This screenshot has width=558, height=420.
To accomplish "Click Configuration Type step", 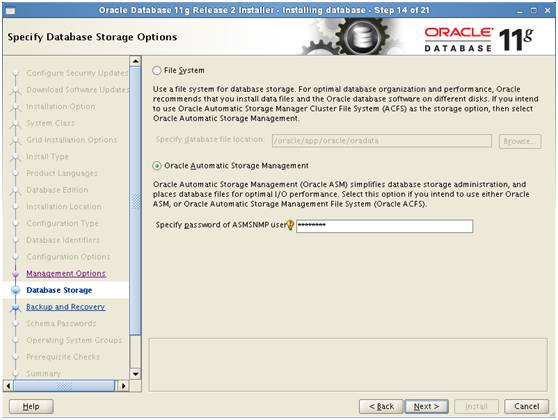I will click(x=62, y=223).
